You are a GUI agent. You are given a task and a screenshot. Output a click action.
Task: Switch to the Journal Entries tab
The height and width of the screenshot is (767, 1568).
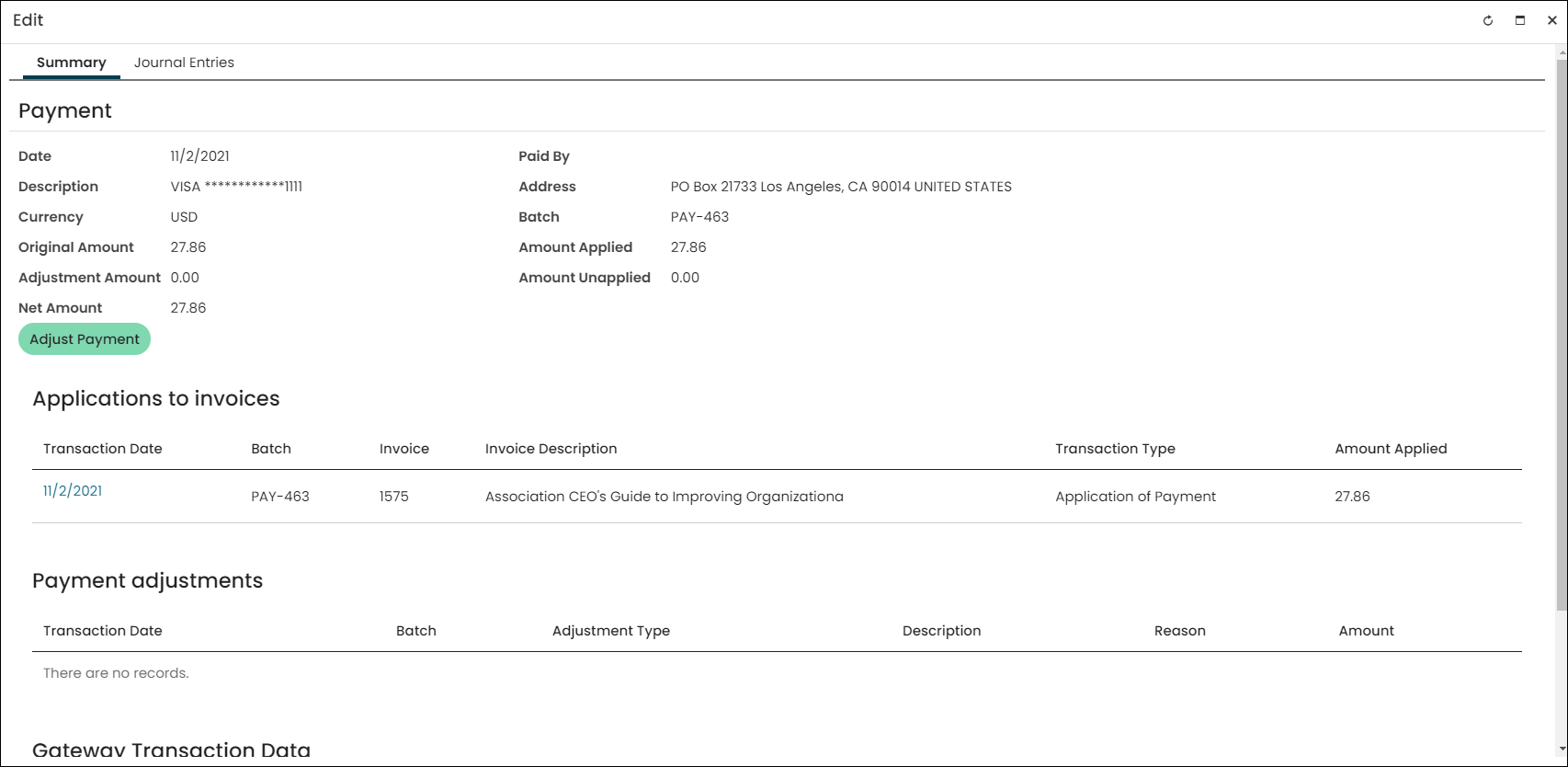(x=184, y=63)
